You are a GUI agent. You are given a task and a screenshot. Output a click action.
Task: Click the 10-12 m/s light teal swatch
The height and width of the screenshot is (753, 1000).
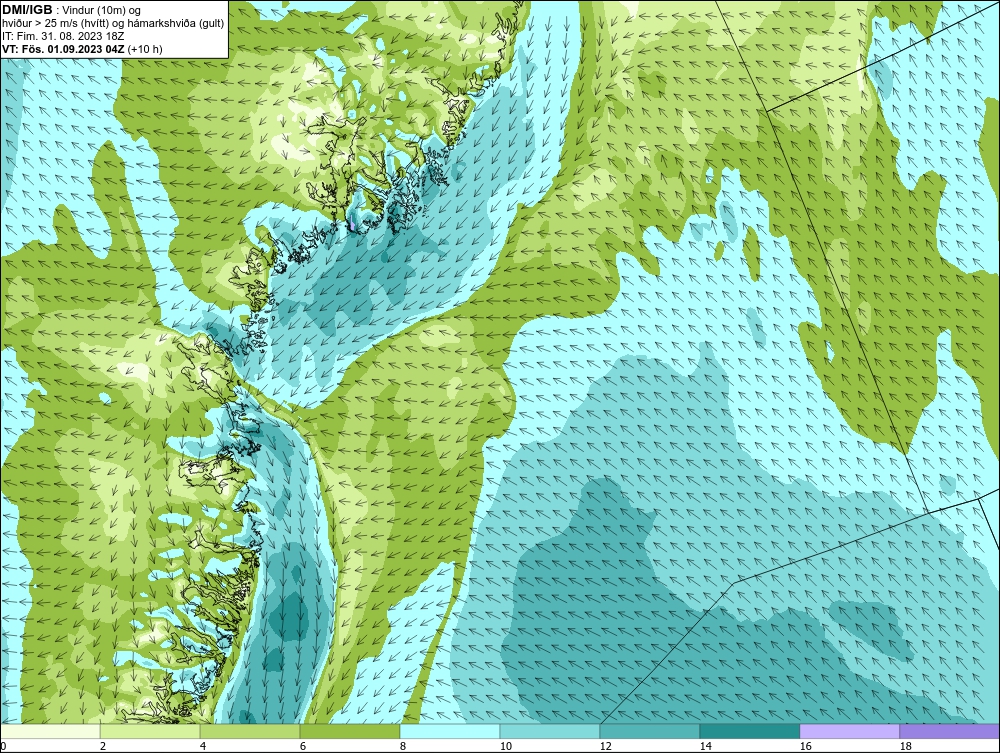[x=550, y=731]
